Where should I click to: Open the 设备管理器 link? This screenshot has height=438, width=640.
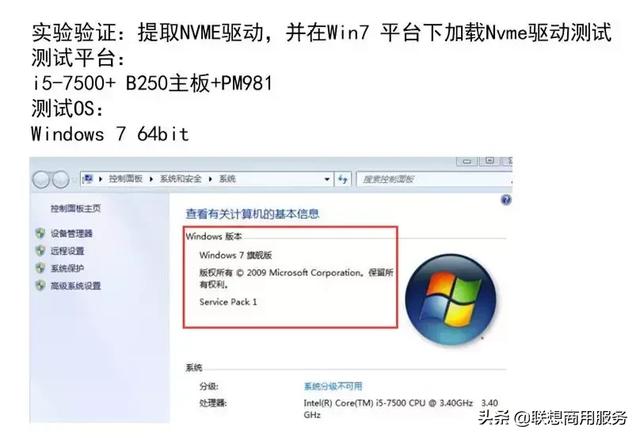point(71,233)
